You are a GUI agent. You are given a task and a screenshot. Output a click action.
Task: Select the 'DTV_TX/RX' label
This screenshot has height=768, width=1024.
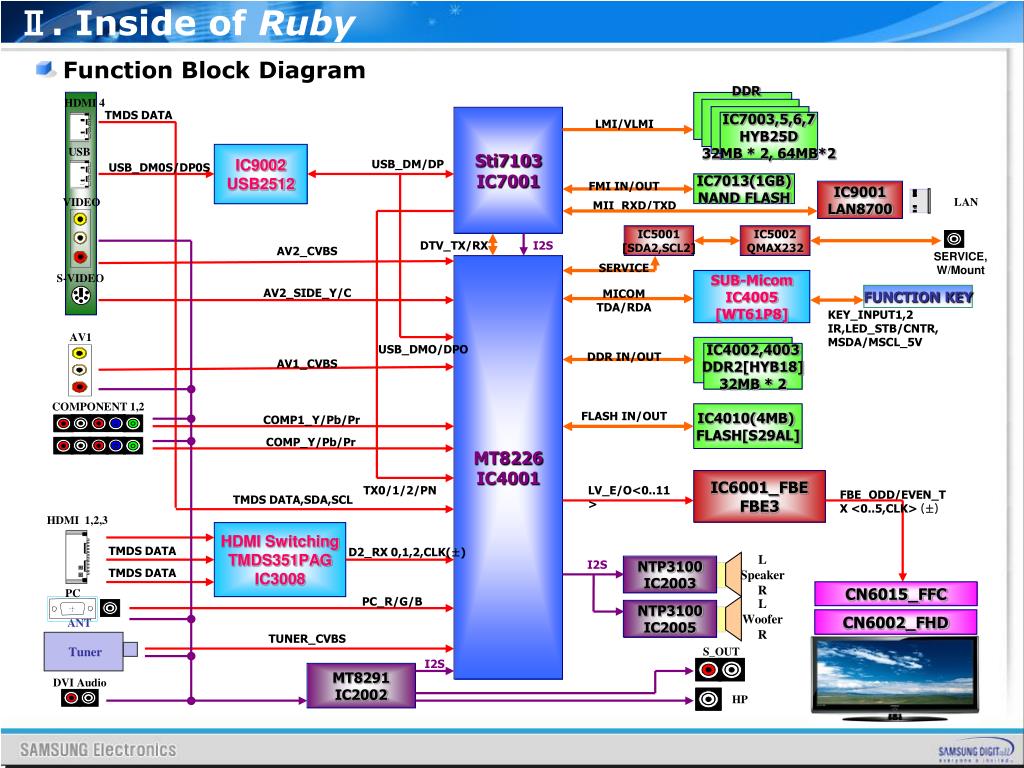tap(454, 246)
